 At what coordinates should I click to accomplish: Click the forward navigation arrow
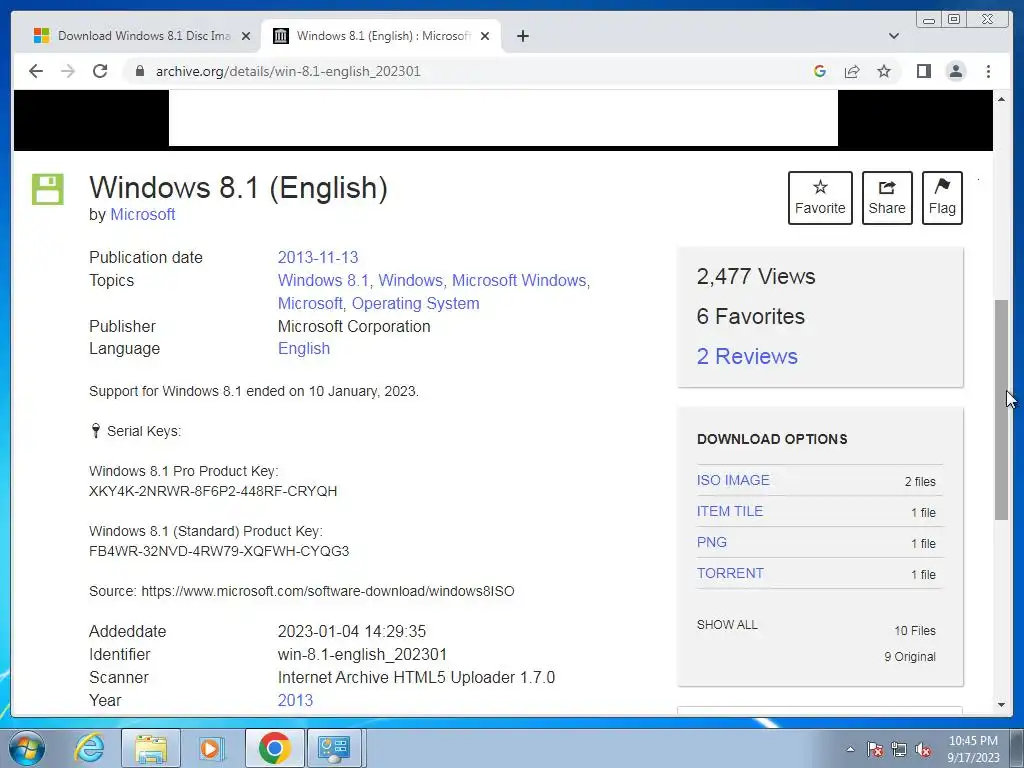coord(68,71)
